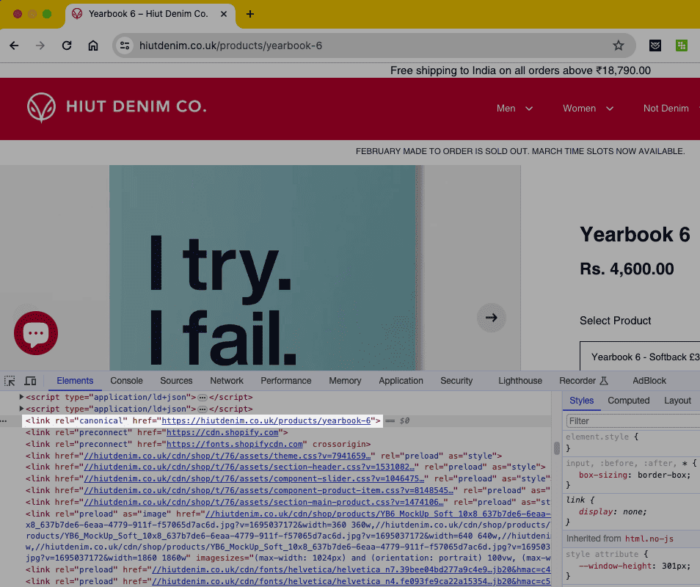Show collapsed content of second script tag

pos(202,409)
